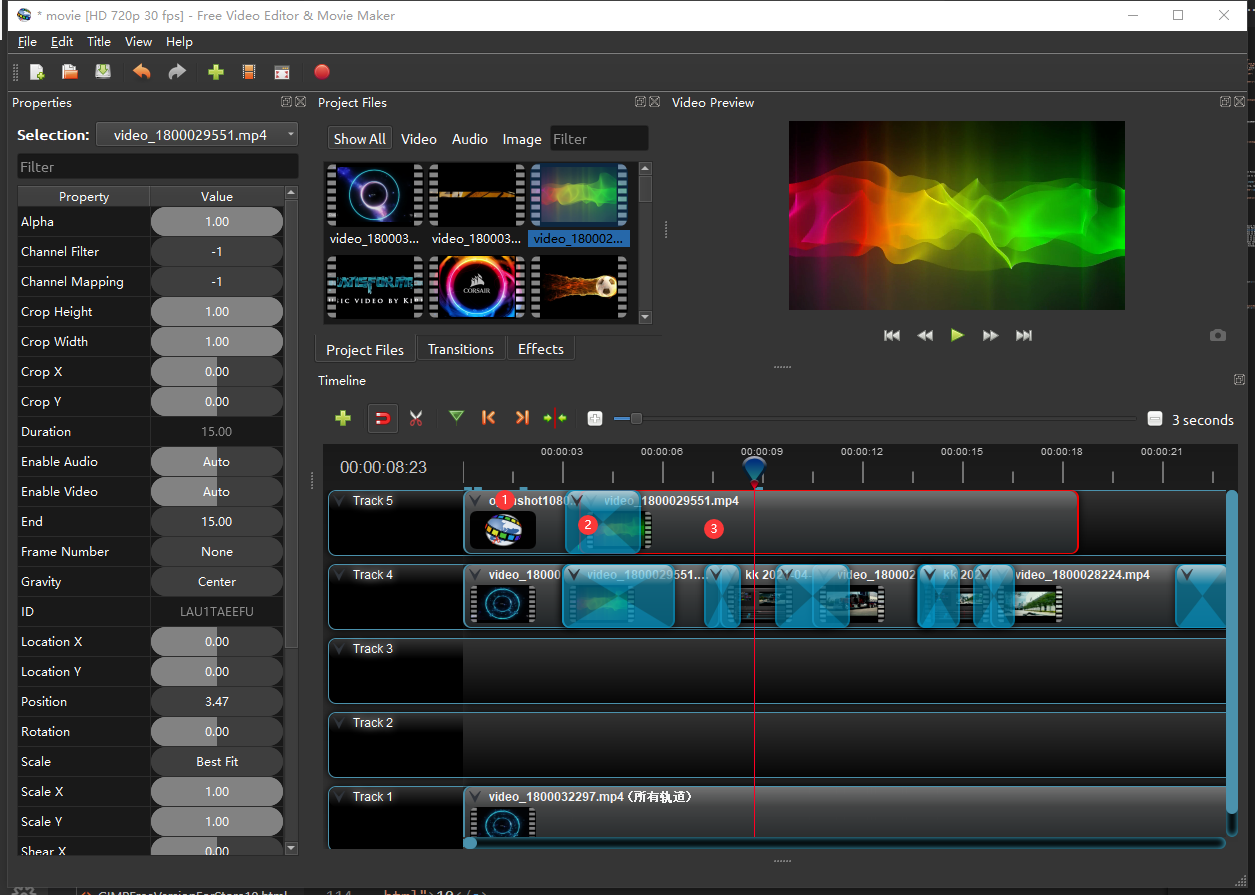Open a project using the folder icon
The height and width of the screenshot is (895, 1255).
pyautogui.click(x=70, y=72)
